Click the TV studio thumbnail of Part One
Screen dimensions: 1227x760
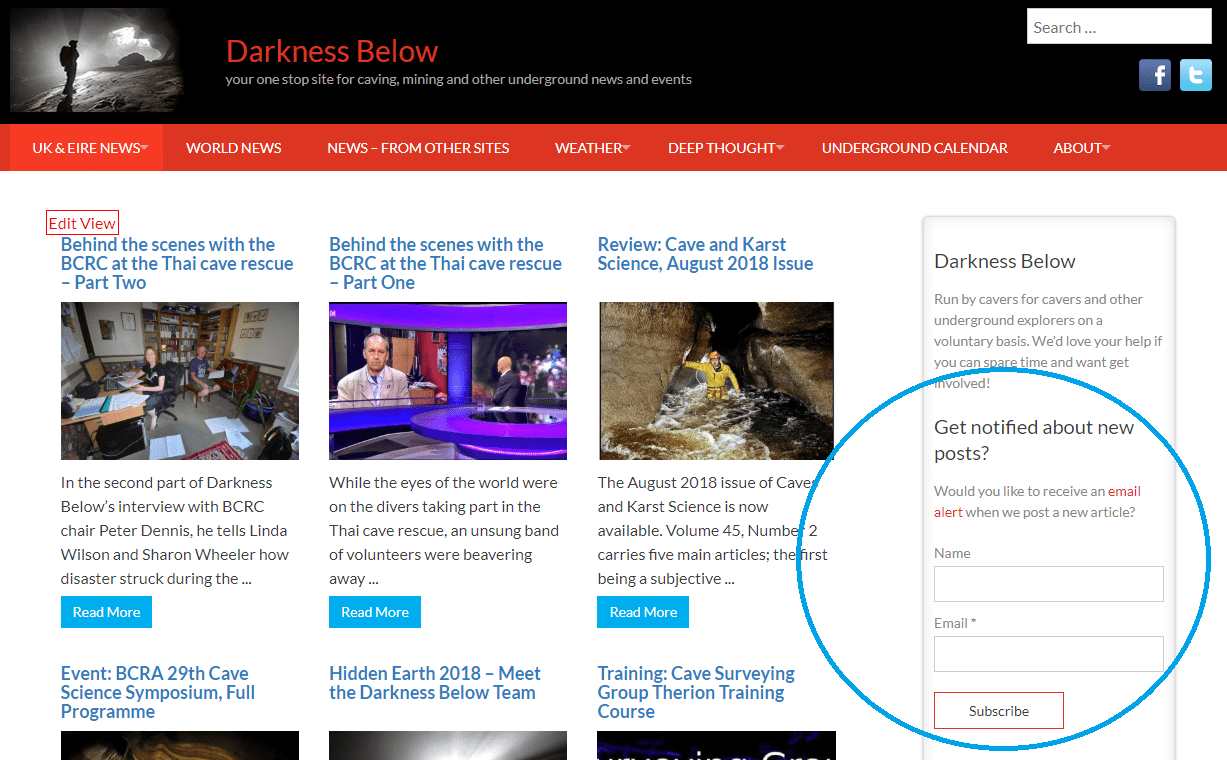pyautogui.click(x=448, y=381)
